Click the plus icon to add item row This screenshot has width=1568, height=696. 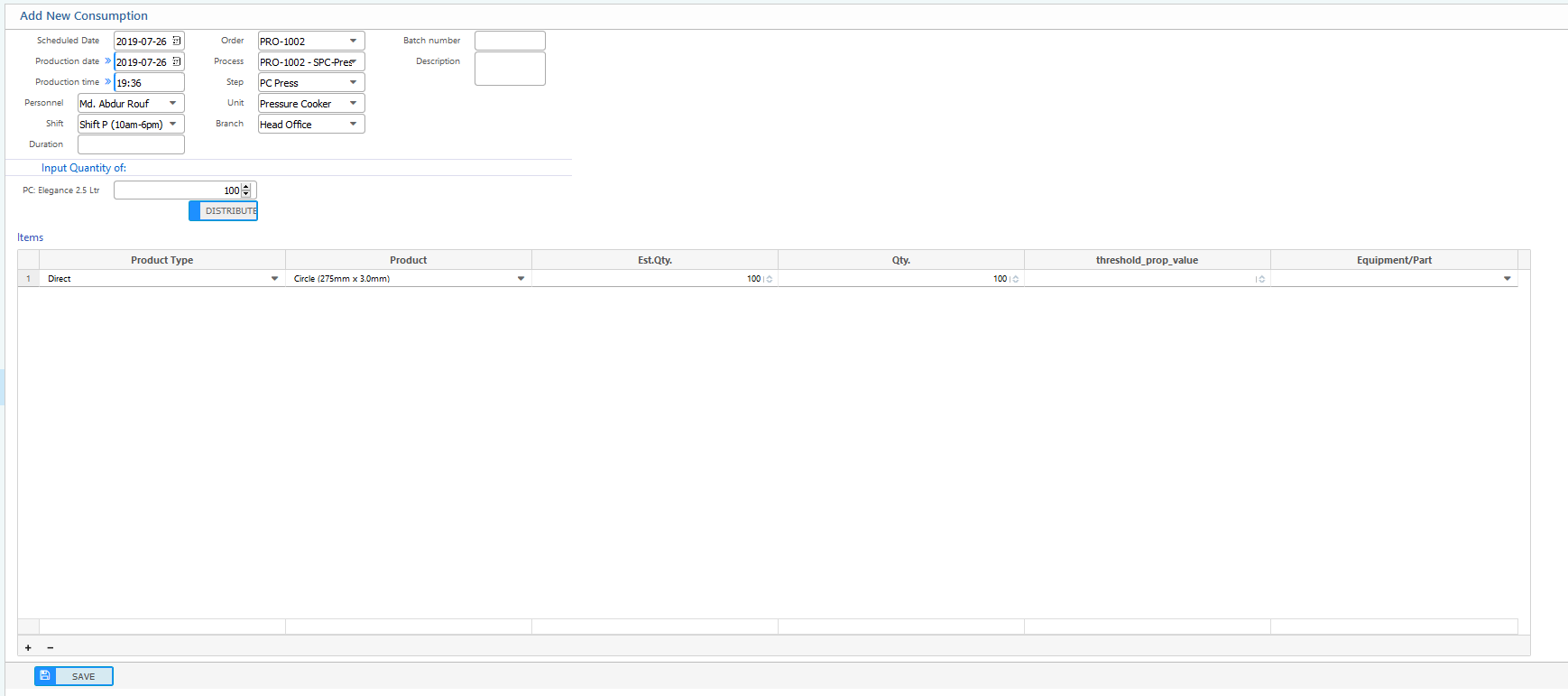tap(28, 647)
